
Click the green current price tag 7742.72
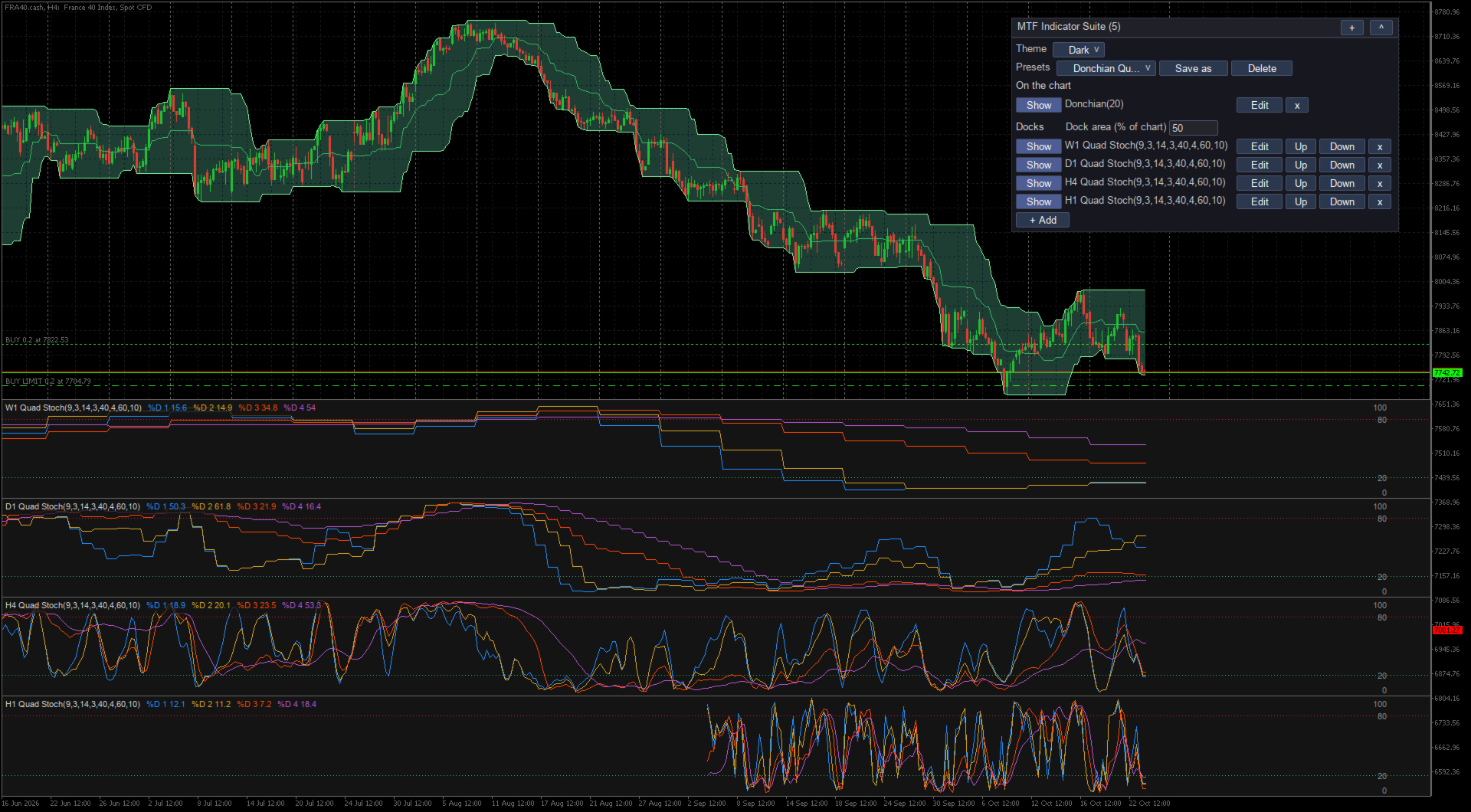[1446, 373]
